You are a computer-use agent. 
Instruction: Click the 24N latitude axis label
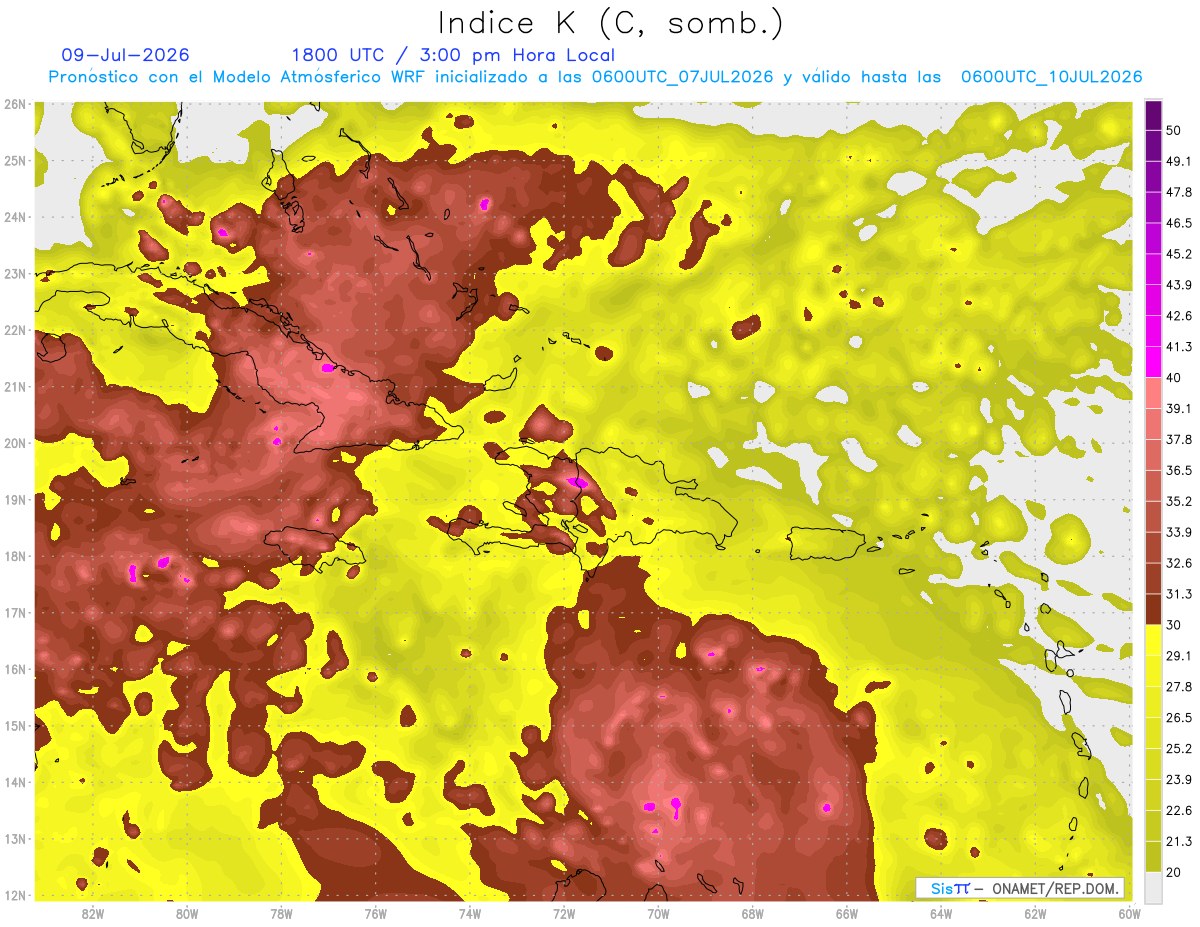[x=14, y=217]
